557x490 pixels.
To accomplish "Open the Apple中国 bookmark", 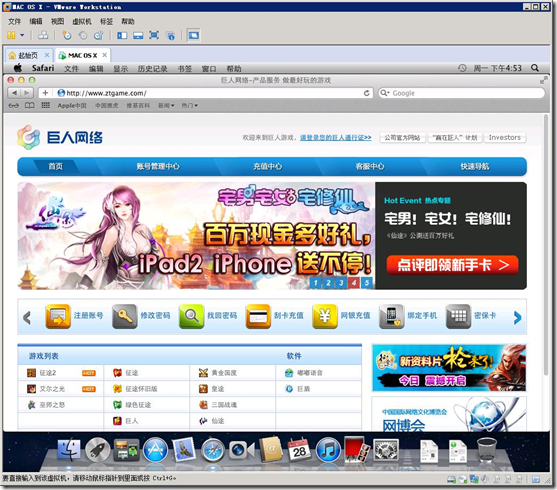I will pyautogui.click(x=72, y=106).
